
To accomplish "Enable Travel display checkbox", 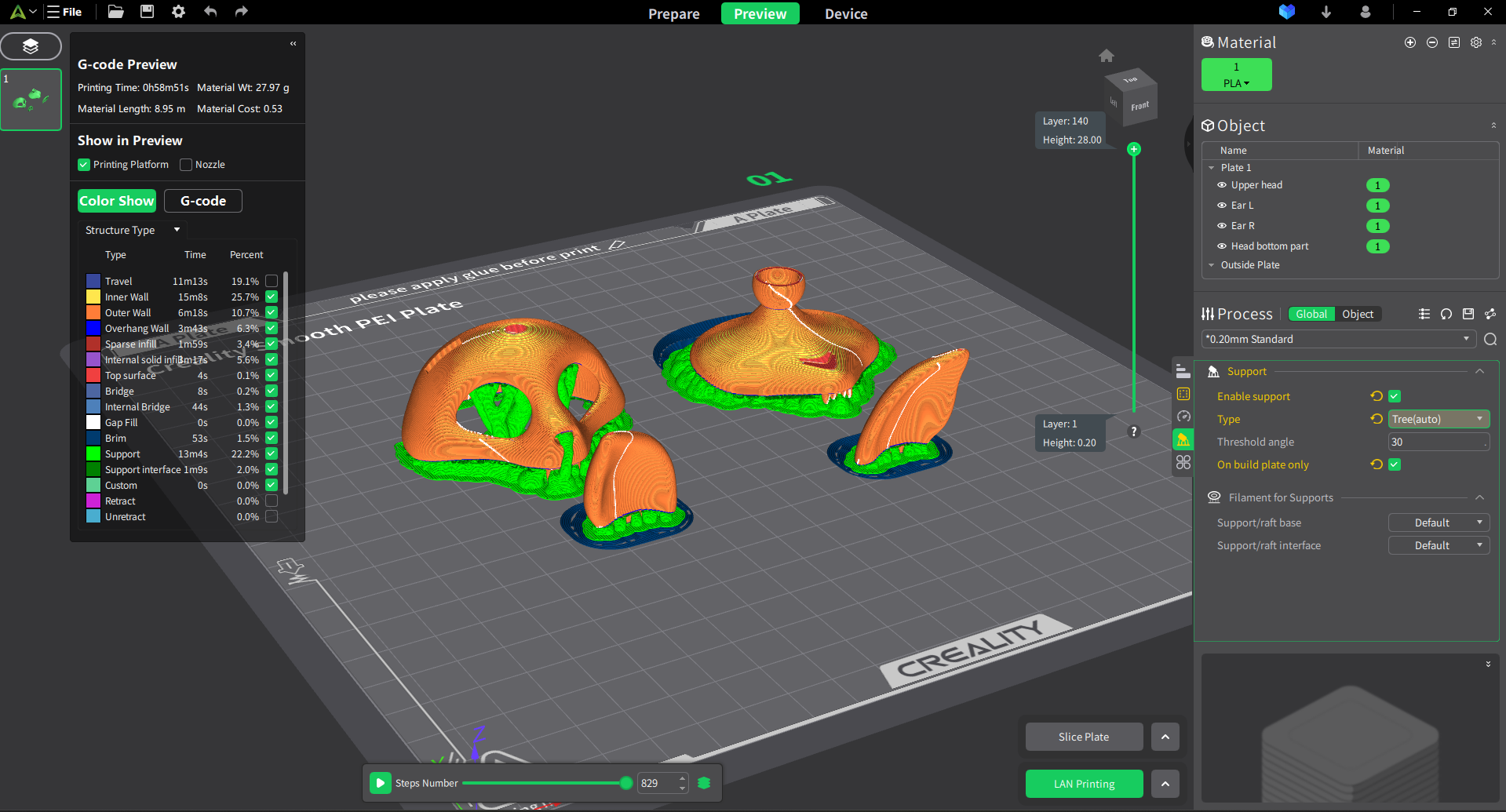I will [x=272, y=281].
